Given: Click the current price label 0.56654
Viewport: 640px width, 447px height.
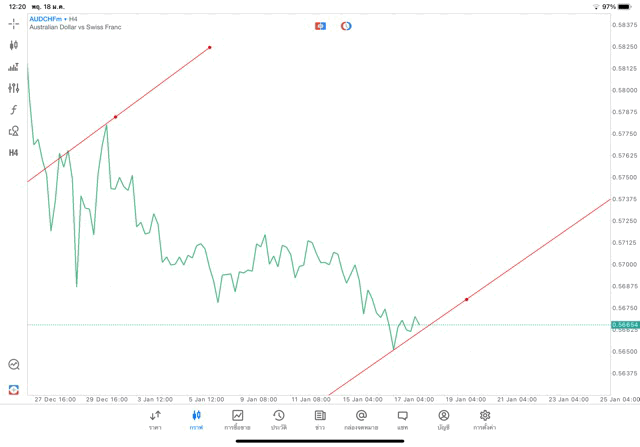Looking at the screenshot, I should [625, 324].
